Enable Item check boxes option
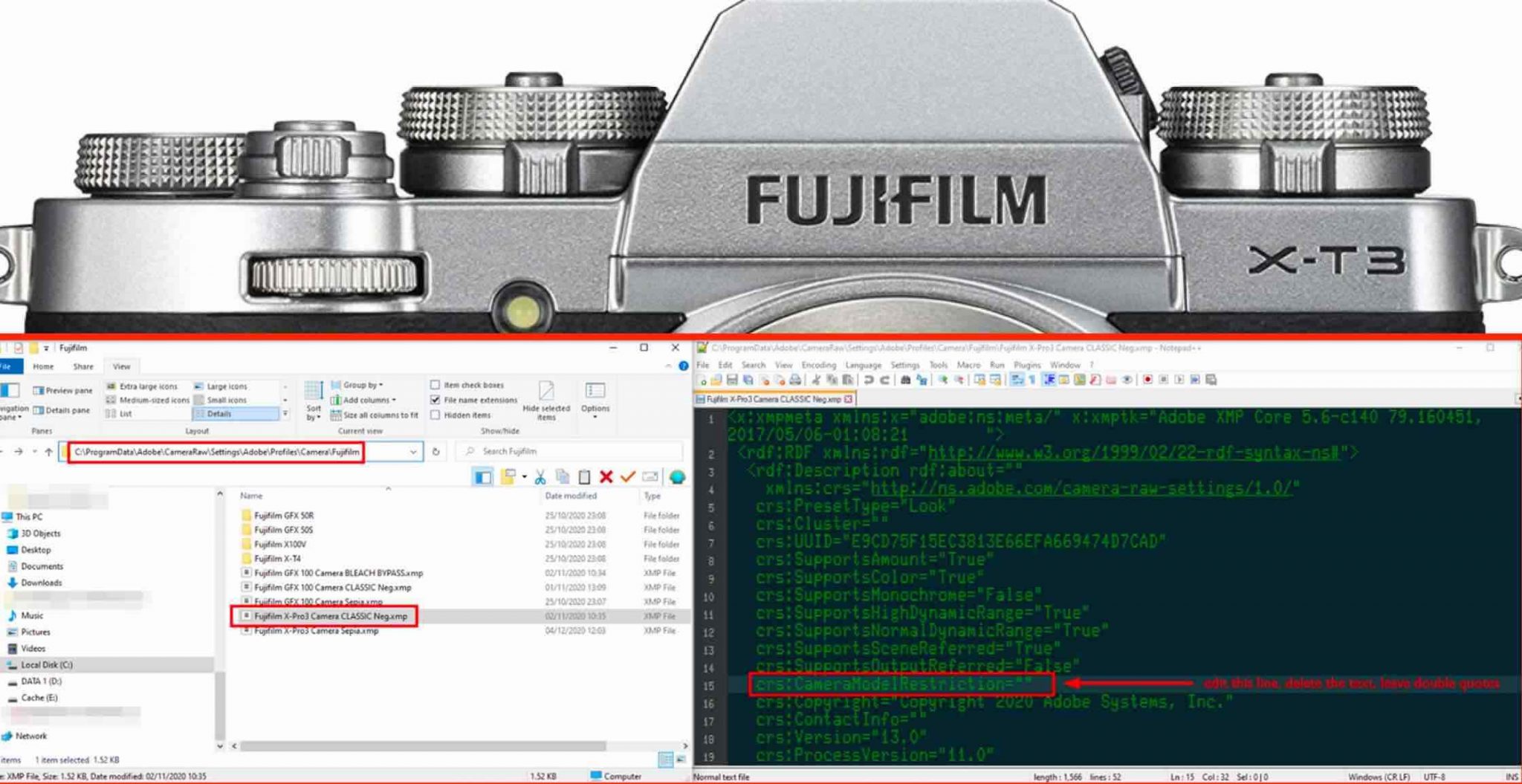 435,385
